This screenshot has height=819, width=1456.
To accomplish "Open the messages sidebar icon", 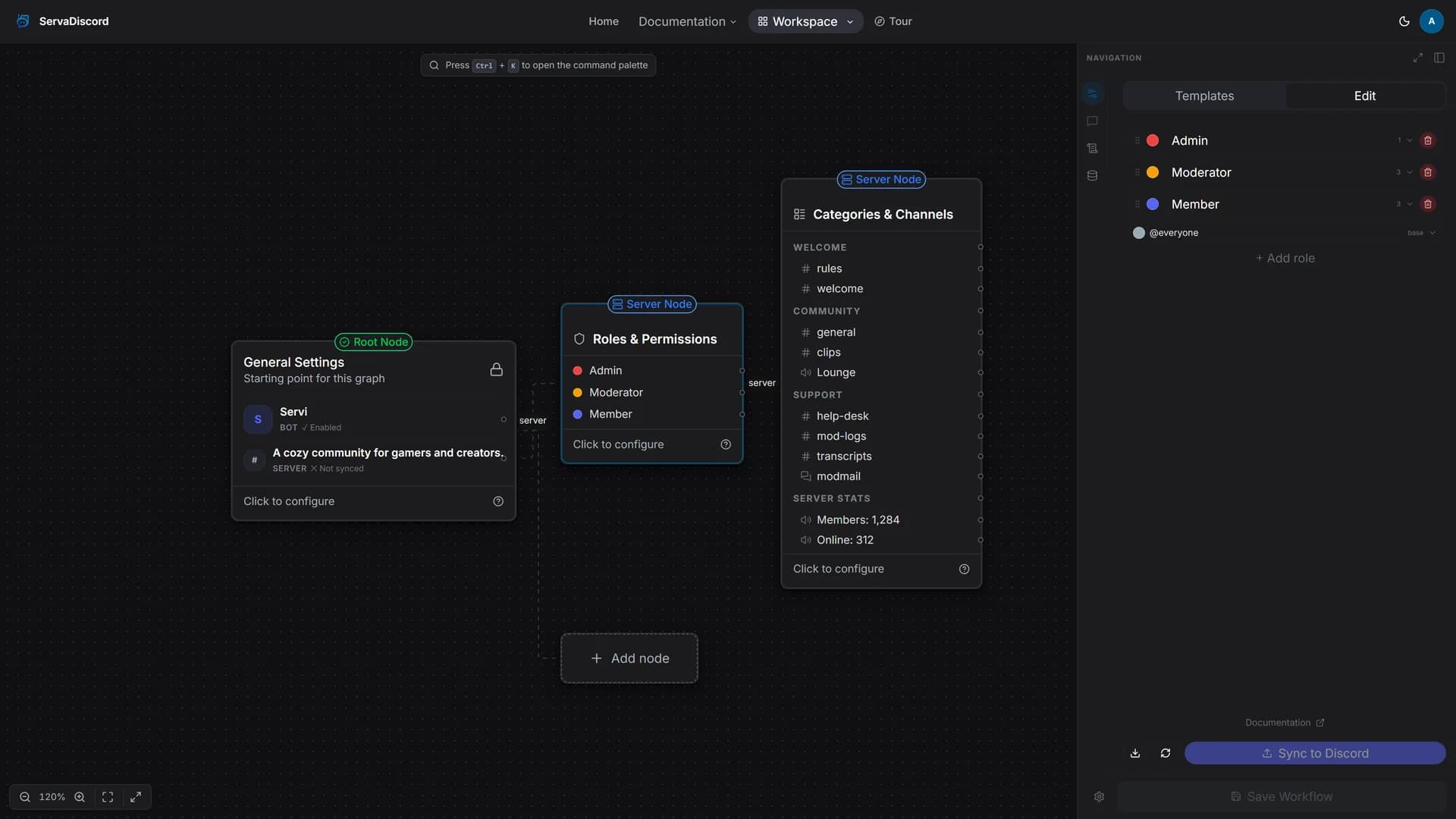I will click(1092, 121).
